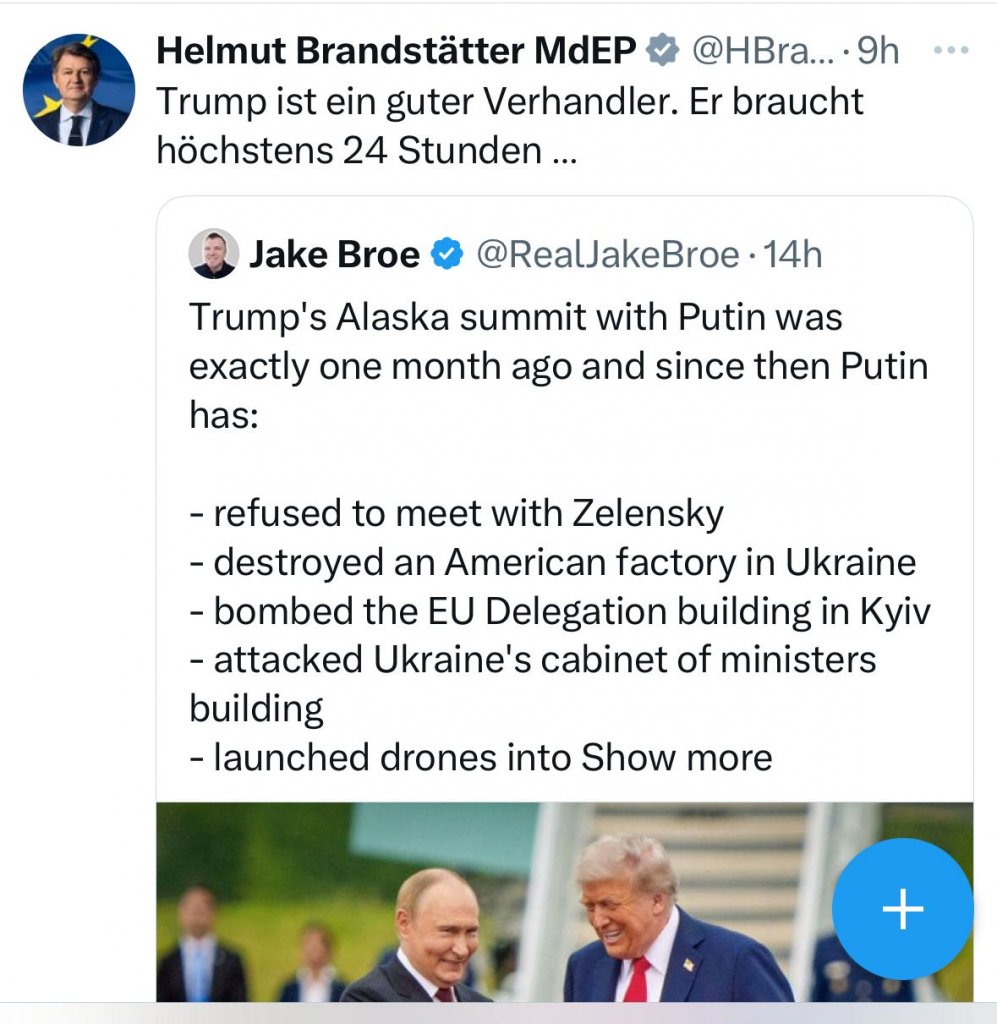Image resolution: width=997 pixels, height=1024 pixels.
Task: Open the 9h timestamp of the tweet
Action: coord(878,51)
